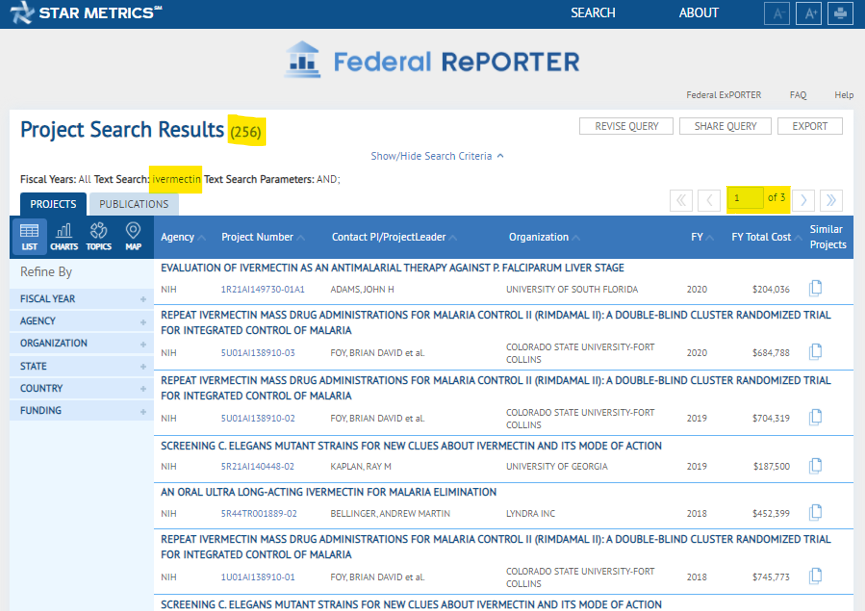Sort results by Project Number column
The height and width of the screenshot is (611, 865).
pyautogui.click(x=263, y=237)
